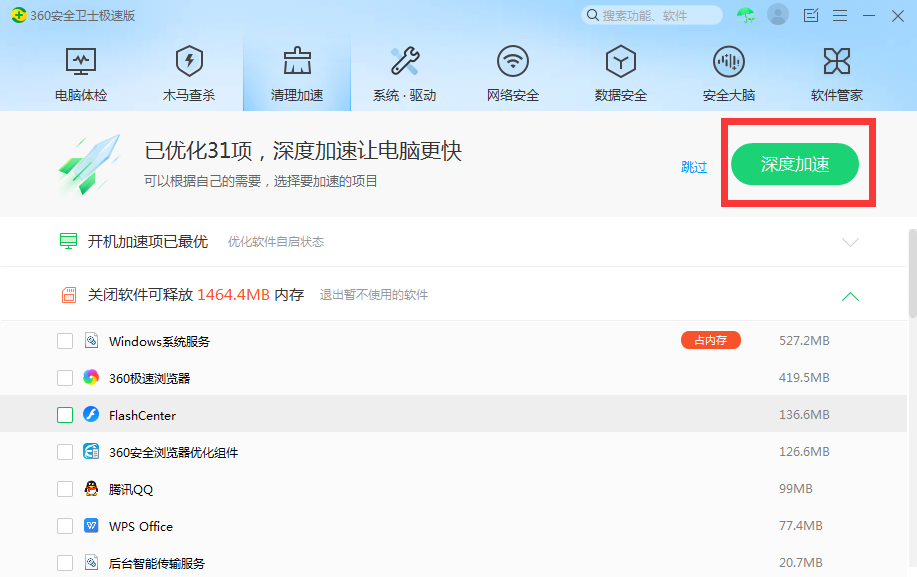Click the FlashCenter blue icon
917x577 pixels.
[x=91, y=414]
